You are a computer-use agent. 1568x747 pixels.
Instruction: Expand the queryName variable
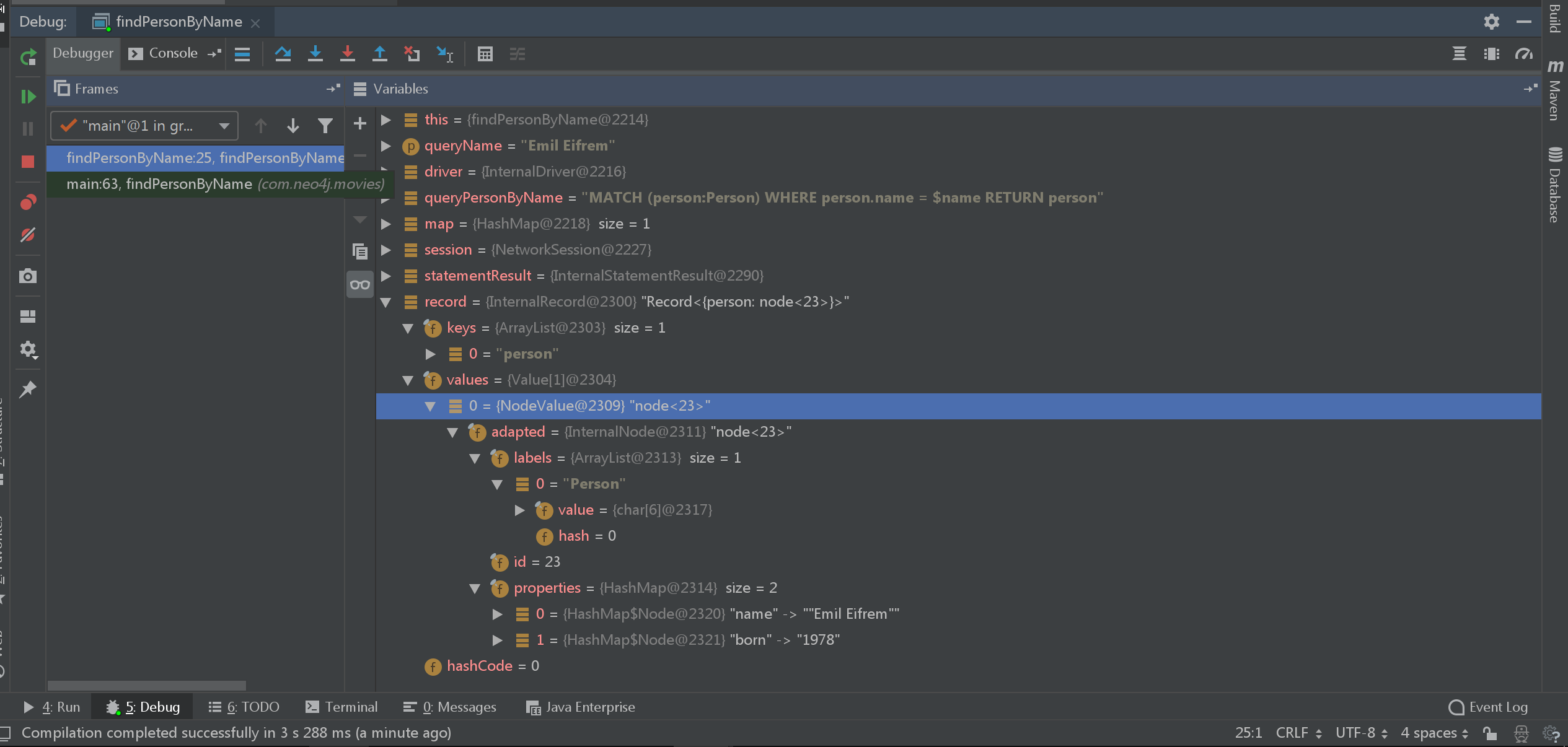click(x=386, y=146)
